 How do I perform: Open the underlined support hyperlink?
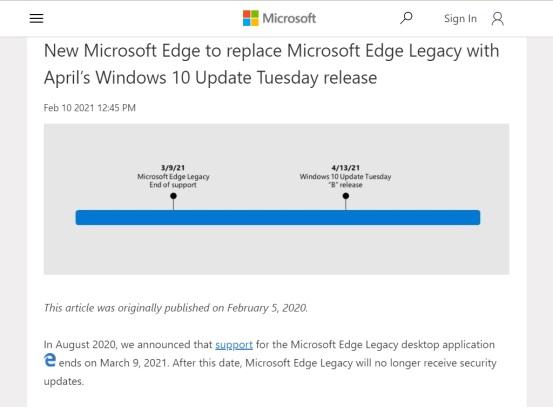(x=234, y=345)
